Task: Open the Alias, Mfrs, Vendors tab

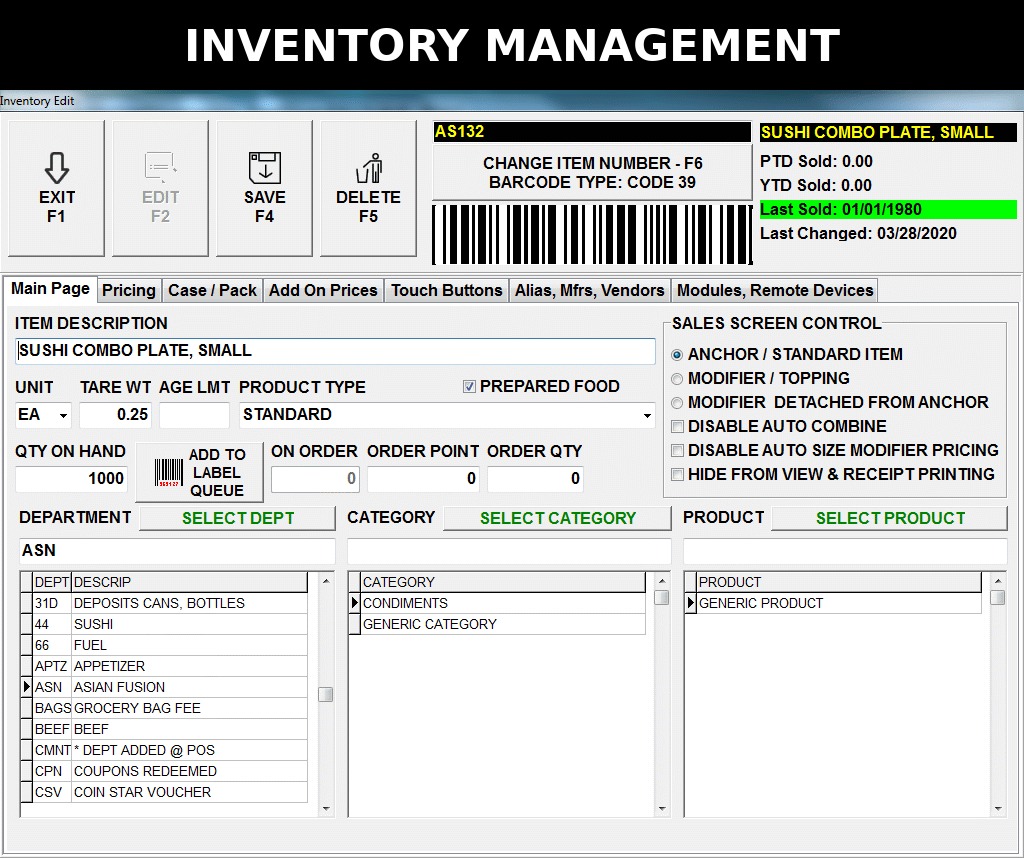Action: coord(590,290)
